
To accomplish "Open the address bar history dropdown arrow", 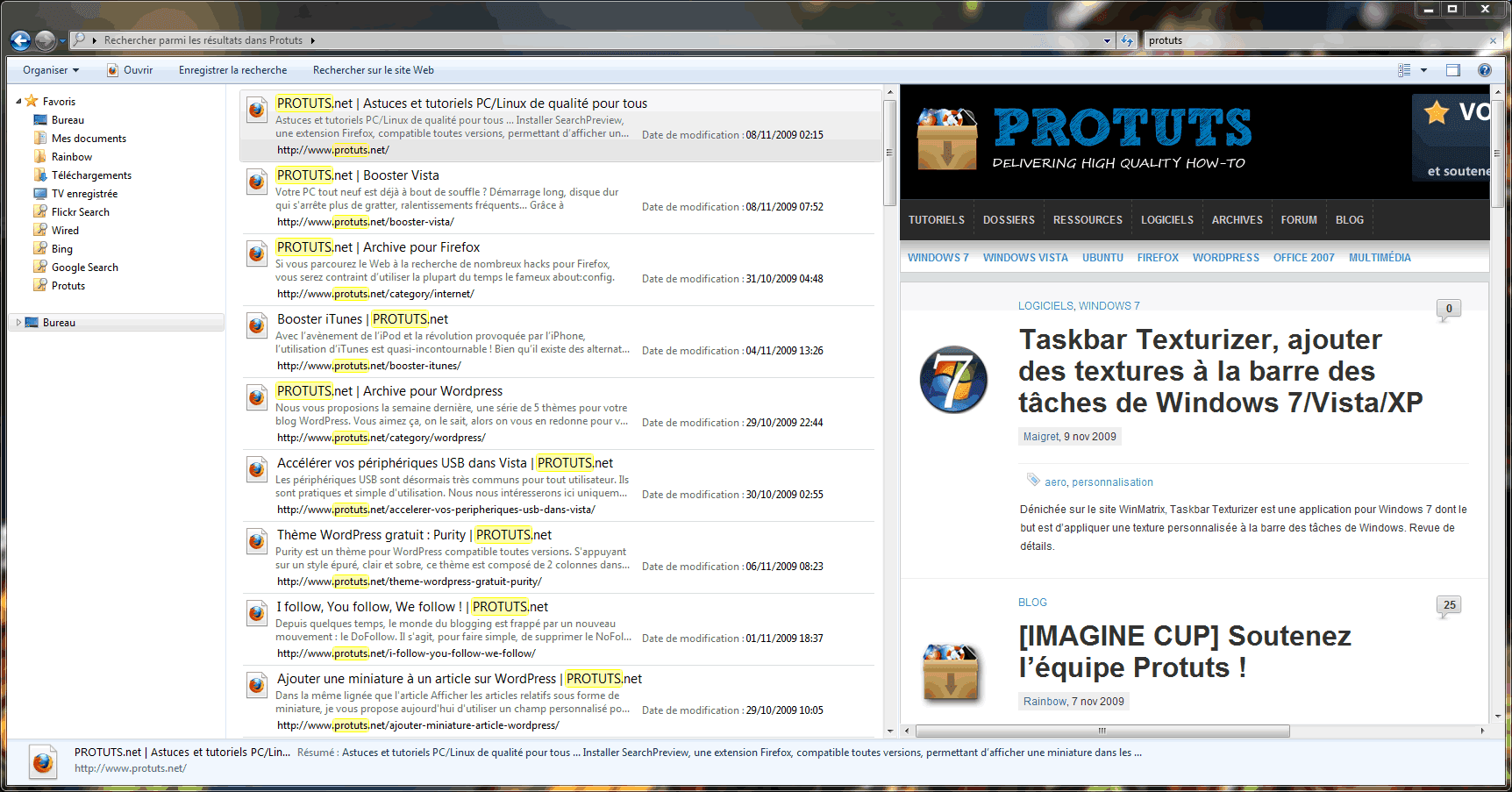I will coord(1107,40).
